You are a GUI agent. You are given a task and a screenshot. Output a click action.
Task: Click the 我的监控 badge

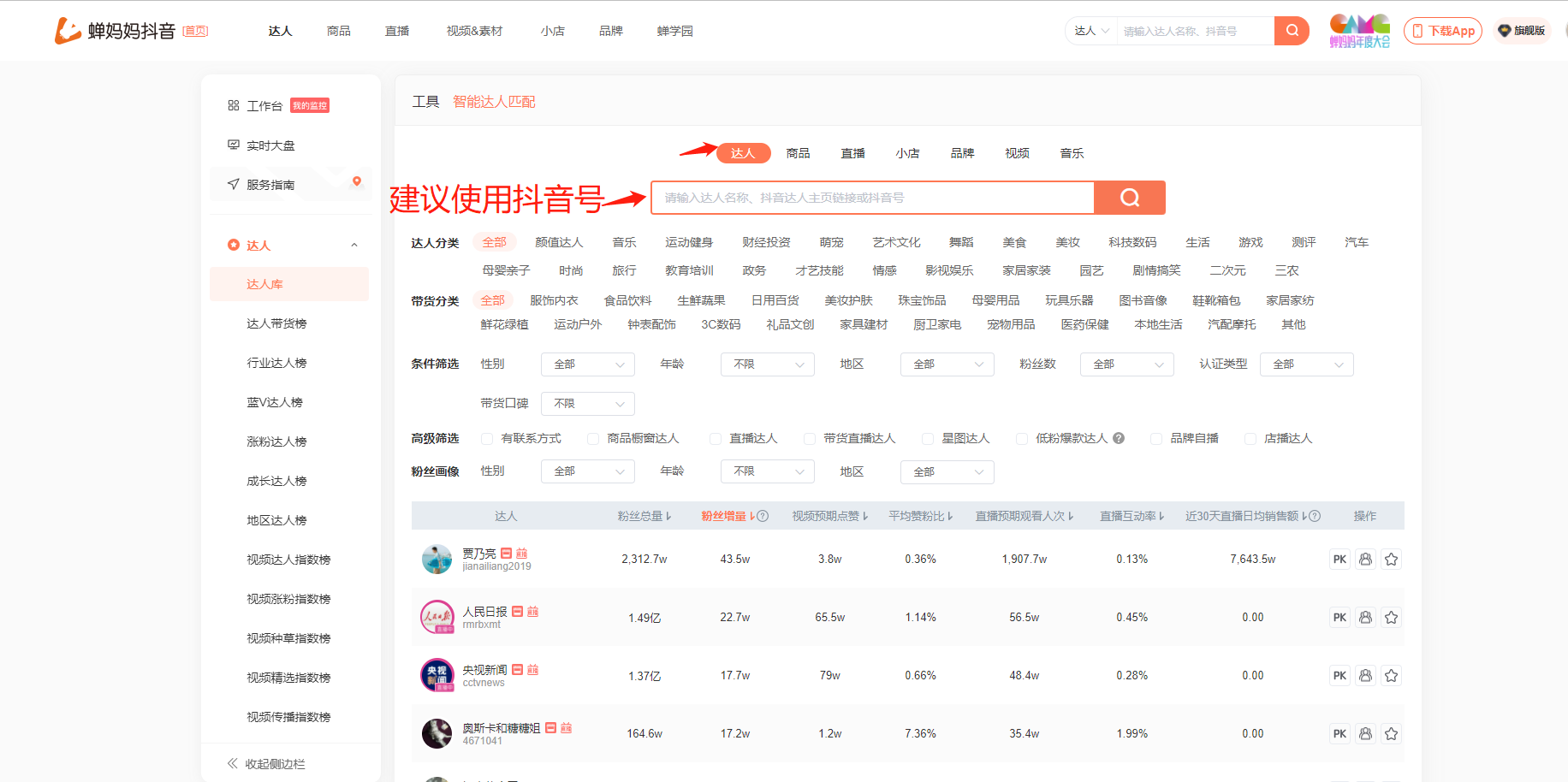click(x=310, y=105)
